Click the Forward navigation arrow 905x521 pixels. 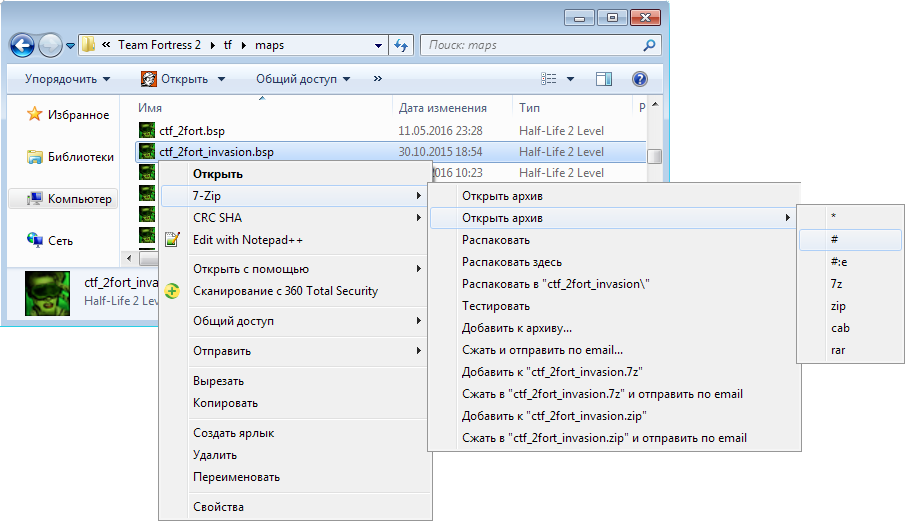50,45
